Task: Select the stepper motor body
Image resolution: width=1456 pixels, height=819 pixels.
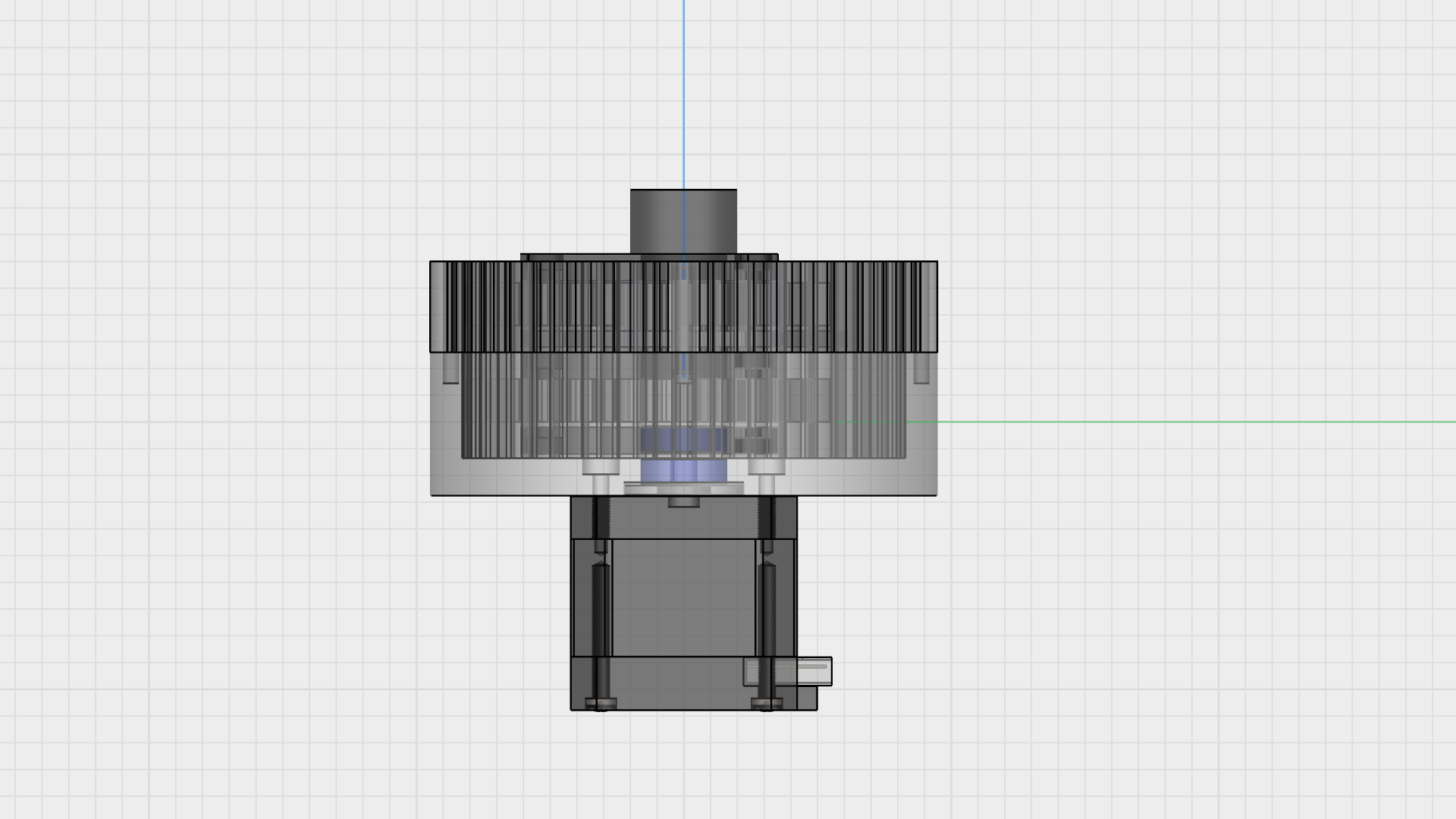Action: pyautogui.click(x=683, y=603)
